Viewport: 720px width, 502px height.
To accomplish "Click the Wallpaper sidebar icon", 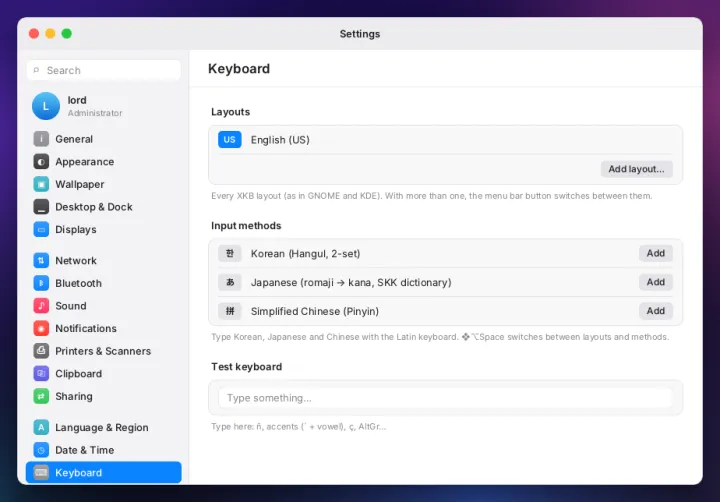I will point(41,184).
